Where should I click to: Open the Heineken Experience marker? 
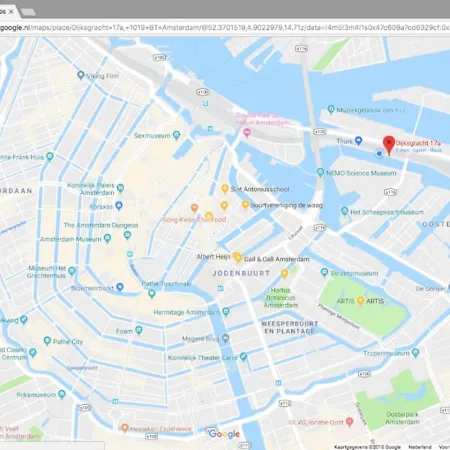(x=125, y=428)
